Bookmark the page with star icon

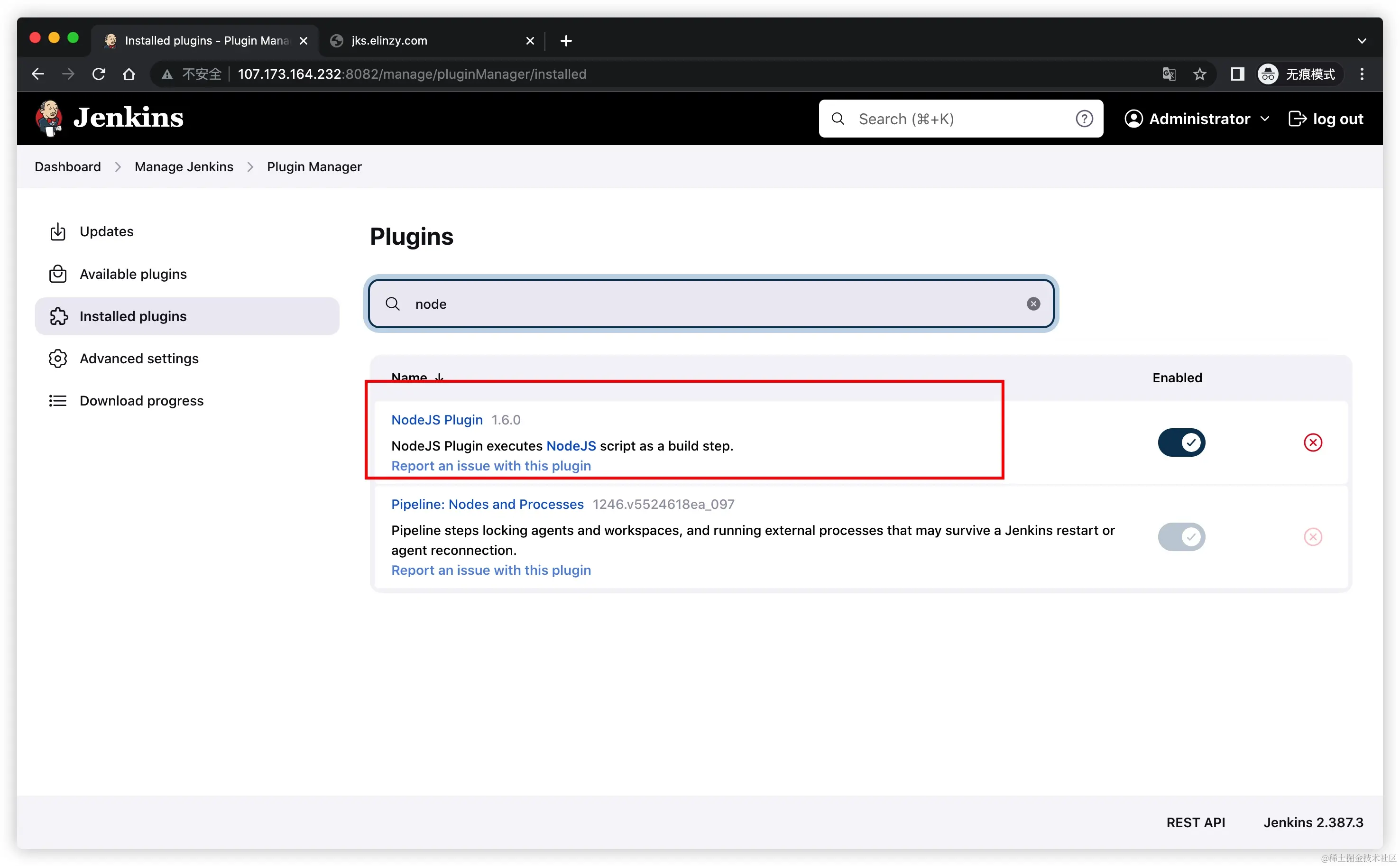click(1199, 74)
